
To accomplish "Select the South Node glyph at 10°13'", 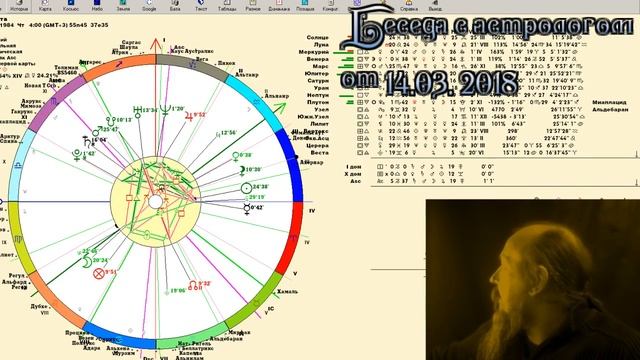I will click(110, 121).
